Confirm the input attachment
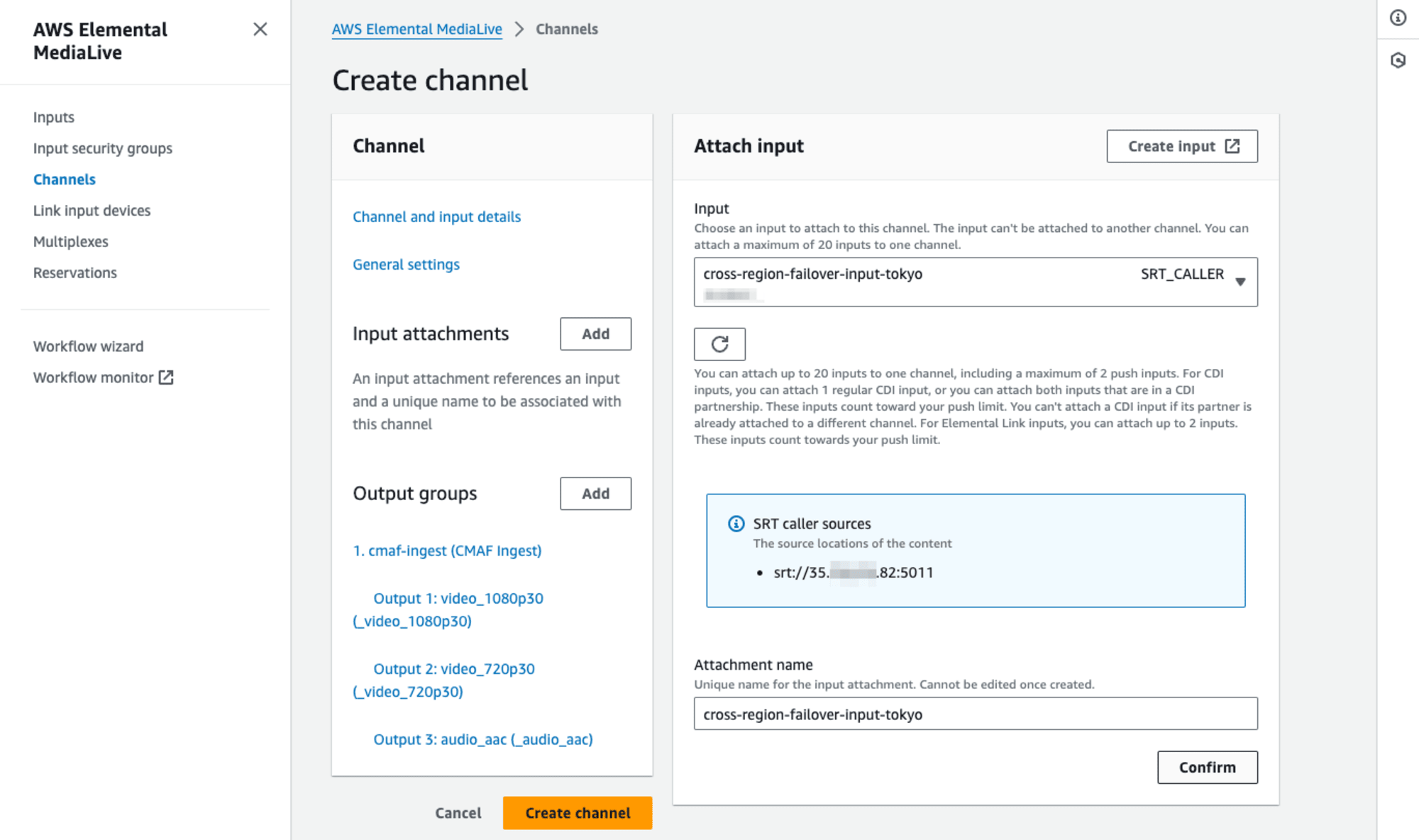1419x840 pixels. 1208,768
